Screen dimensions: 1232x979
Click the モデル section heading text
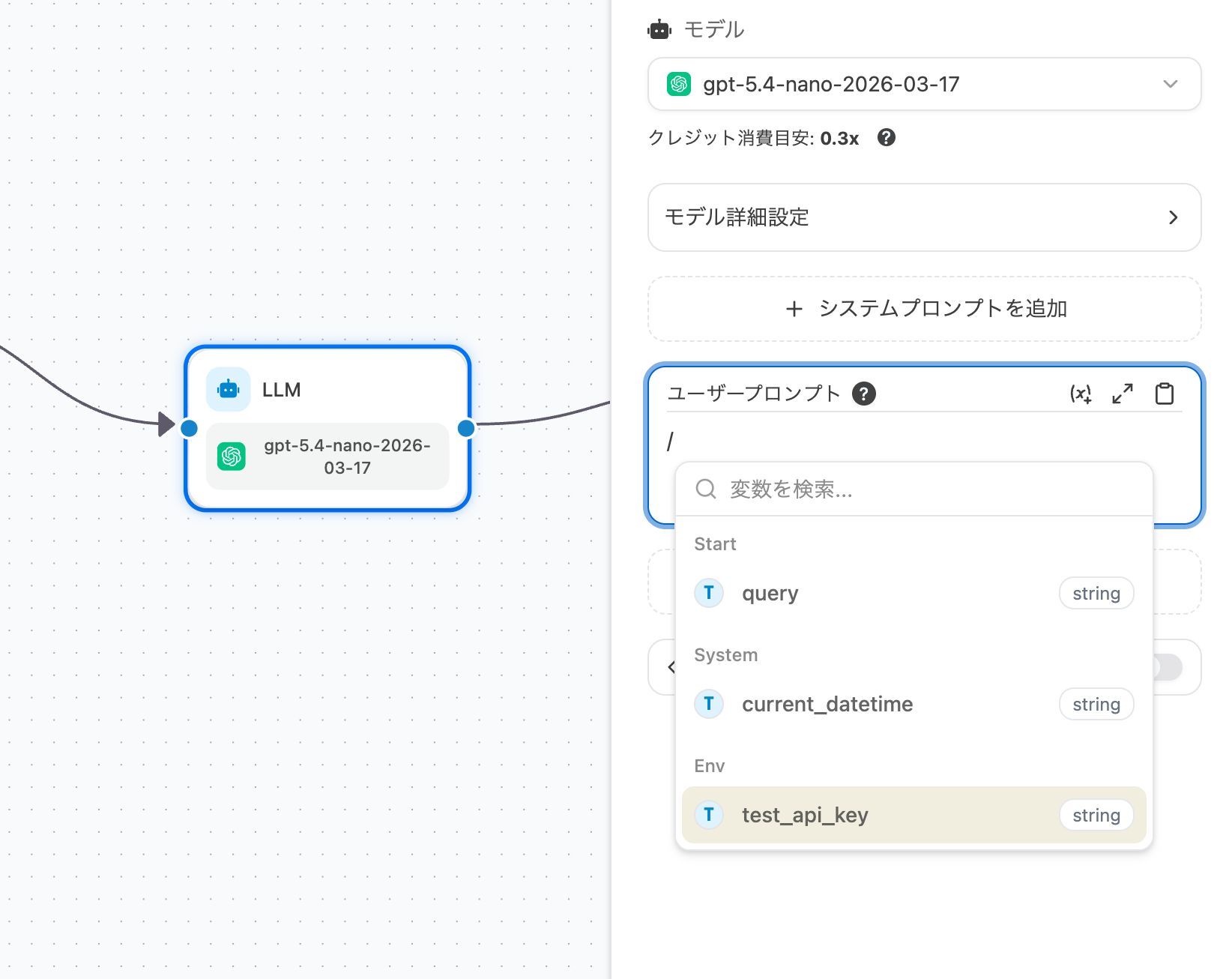[x=713, y=30]
